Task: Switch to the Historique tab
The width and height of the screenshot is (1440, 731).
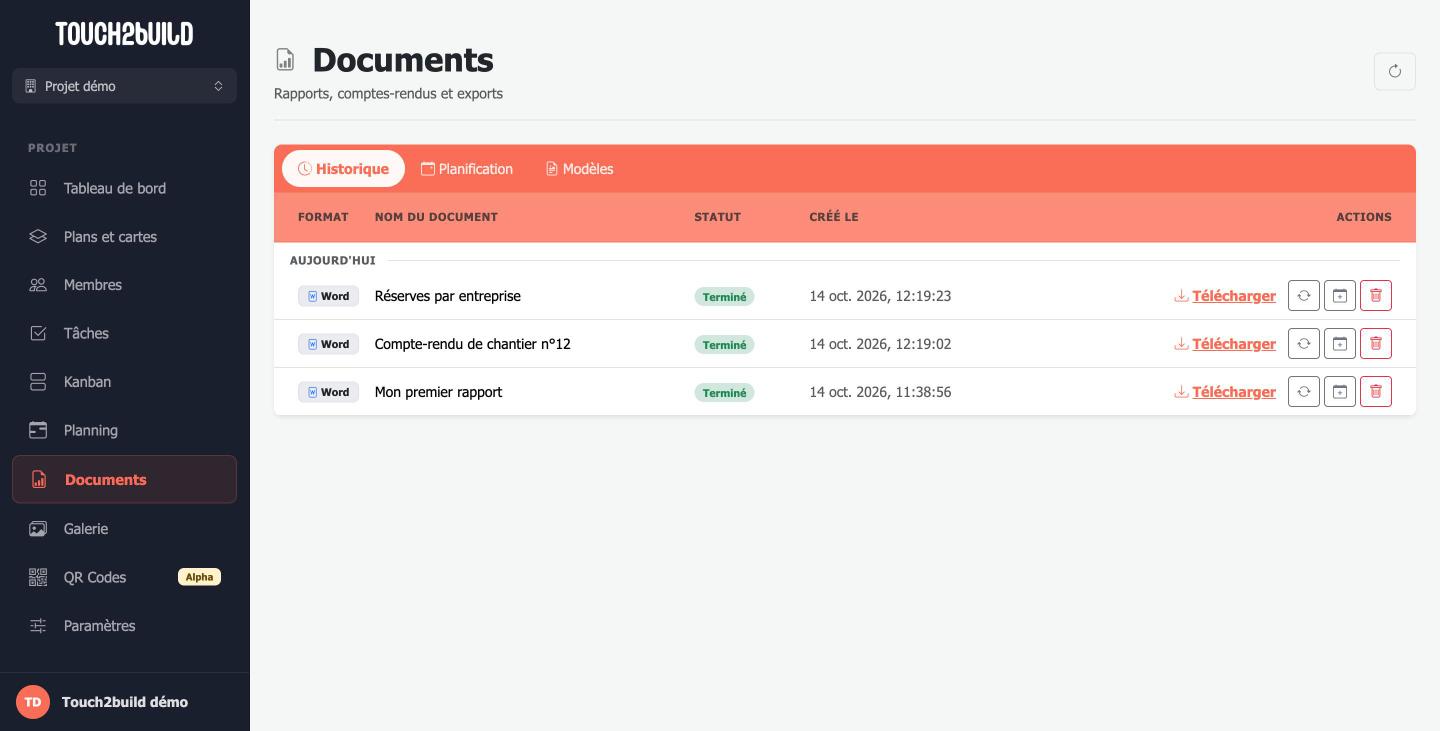Action: (343, 169)
